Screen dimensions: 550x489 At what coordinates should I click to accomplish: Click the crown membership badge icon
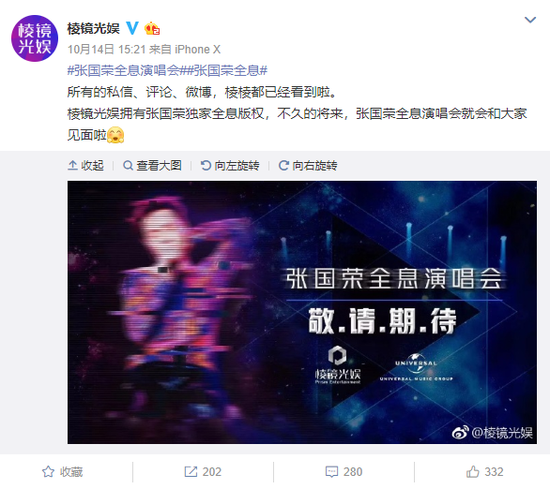(152, 28)
